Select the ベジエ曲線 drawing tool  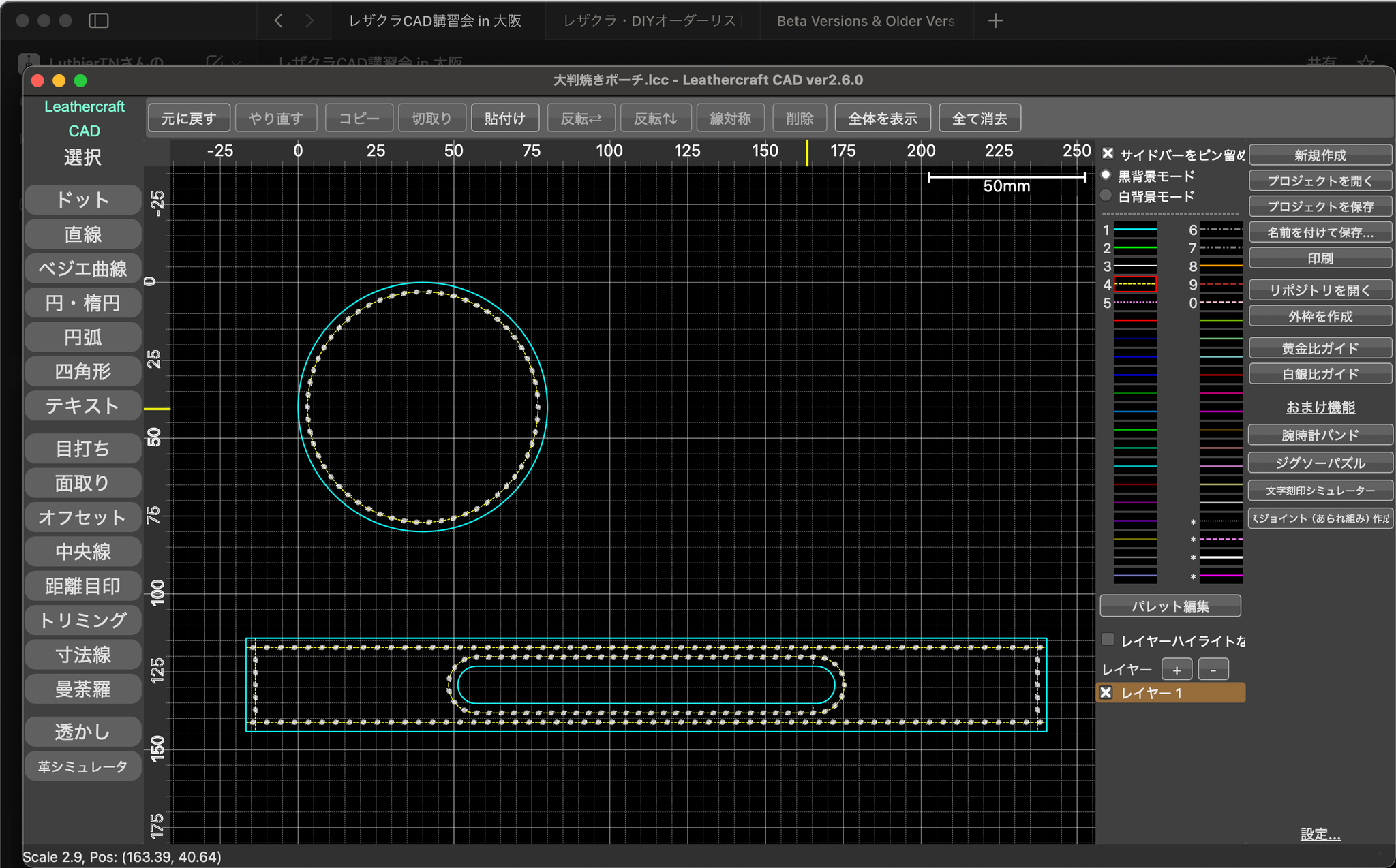point(82,268)
